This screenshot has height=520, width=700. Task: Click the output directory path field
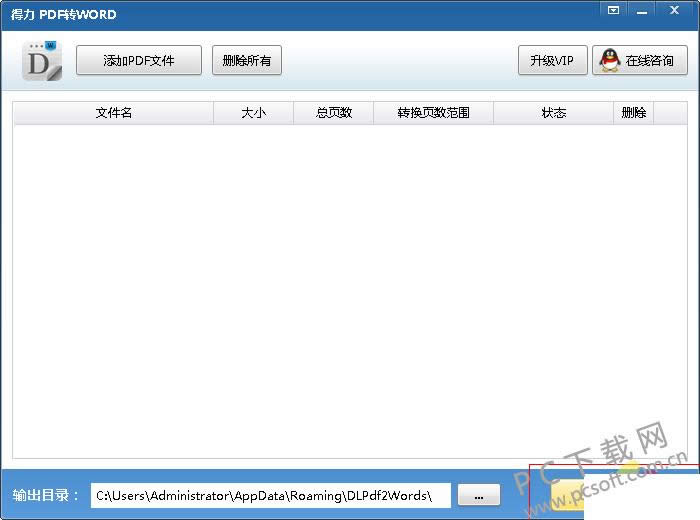click(271, 495)
